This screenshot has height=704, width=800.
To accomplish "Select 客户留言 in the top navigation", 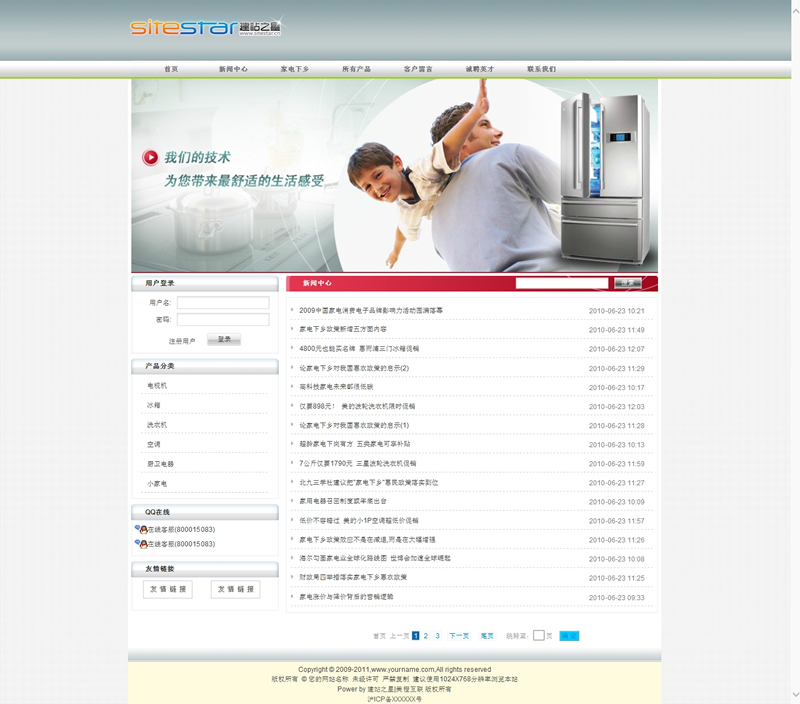I will pyautogui.click(x=418, y=69).
